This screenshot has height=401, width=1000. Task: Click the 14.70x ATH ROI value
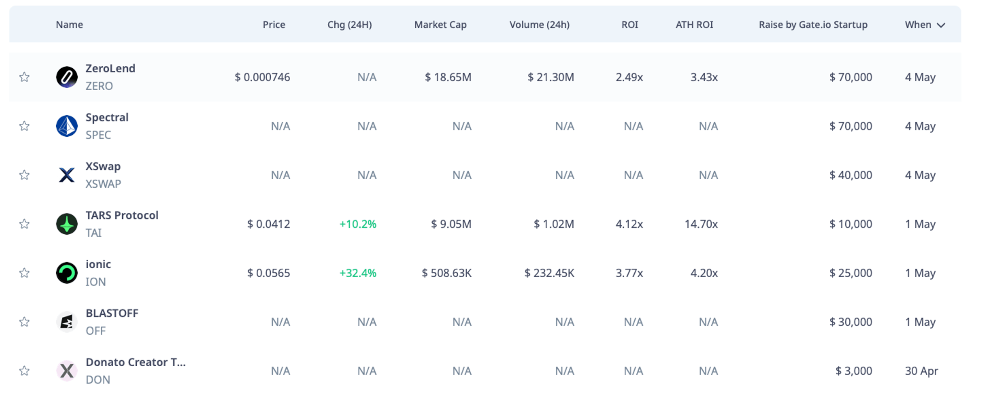pyautogui.click(x=702, y=224)
